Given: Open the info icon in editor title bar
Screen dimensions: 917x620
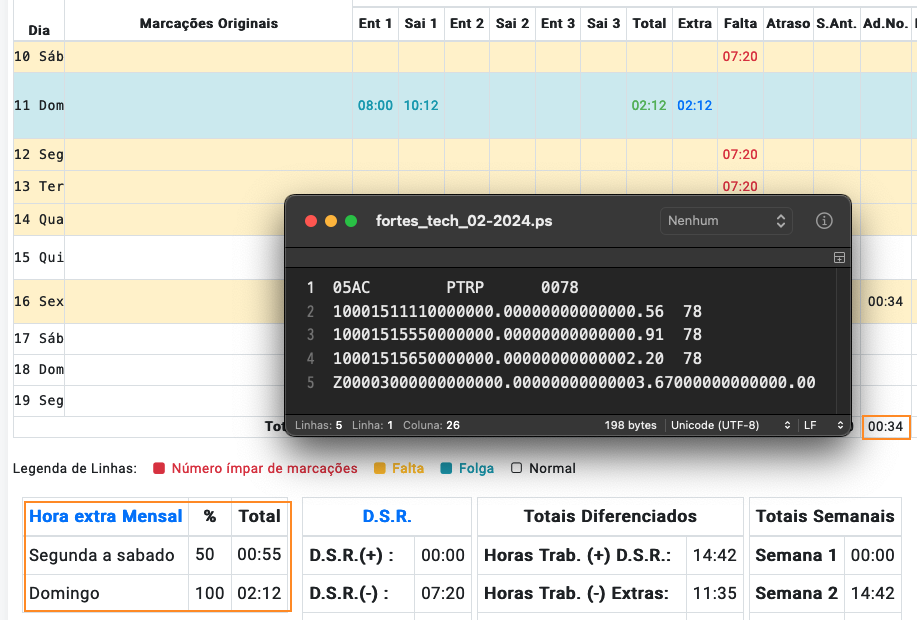Looking at the screenshot, I should [x=824, y=221].
